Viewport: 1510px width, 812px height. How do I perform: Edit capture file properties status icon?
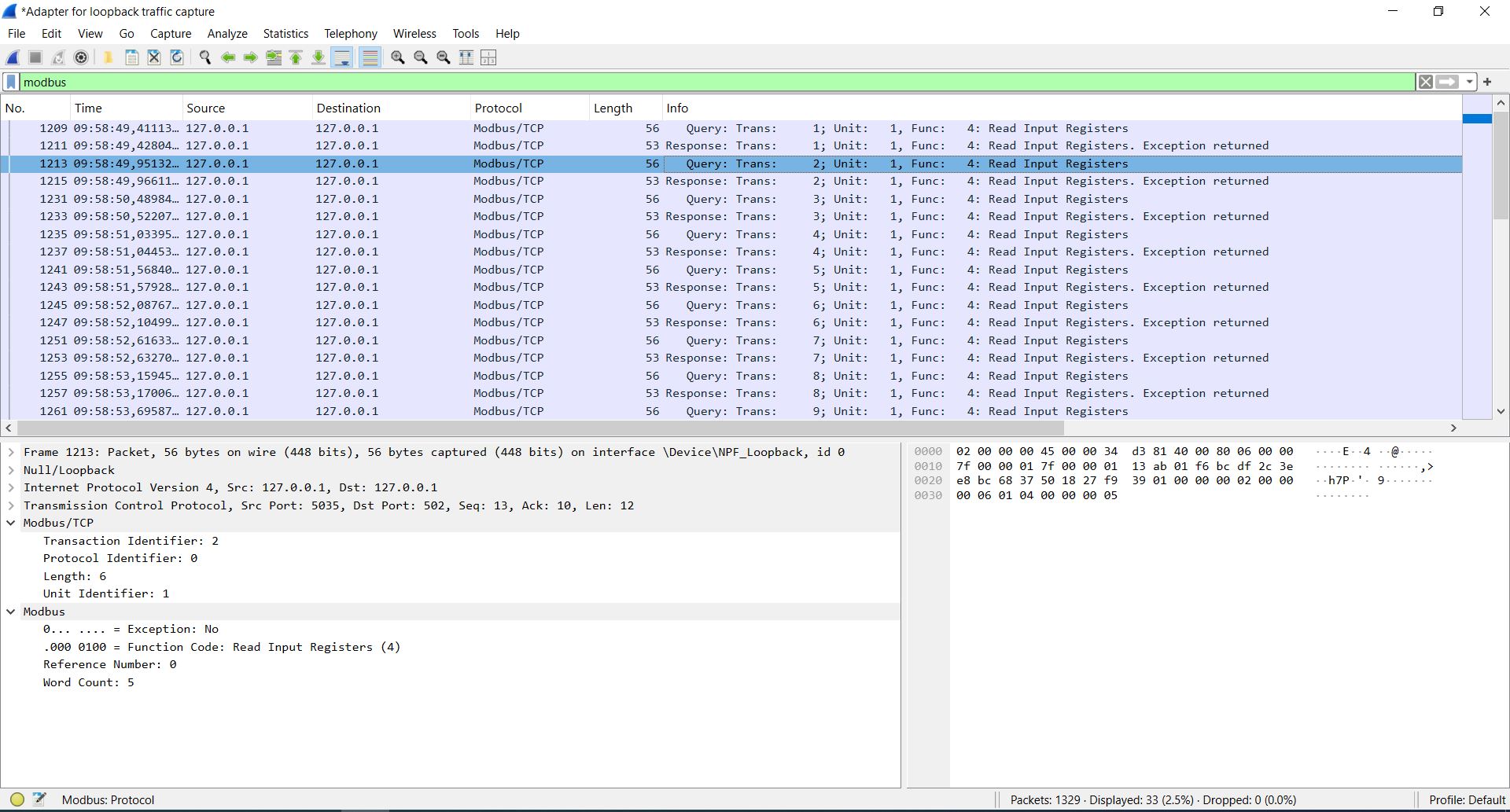[39, 799]
